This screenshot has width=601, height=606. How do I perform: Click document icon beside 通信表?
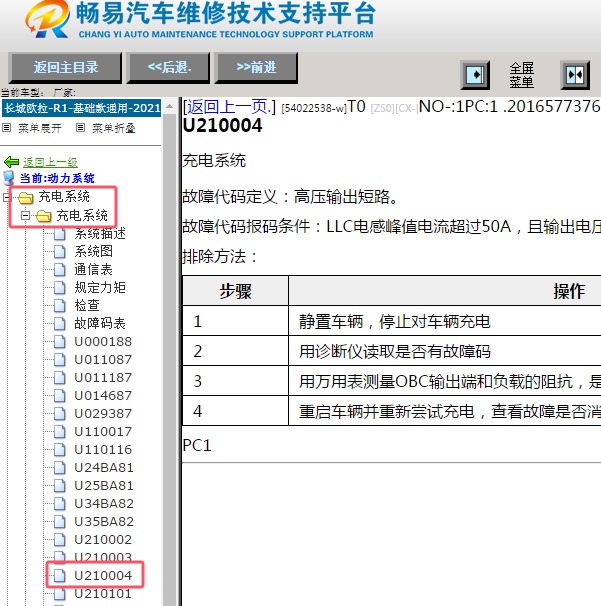tap(60, 269)
